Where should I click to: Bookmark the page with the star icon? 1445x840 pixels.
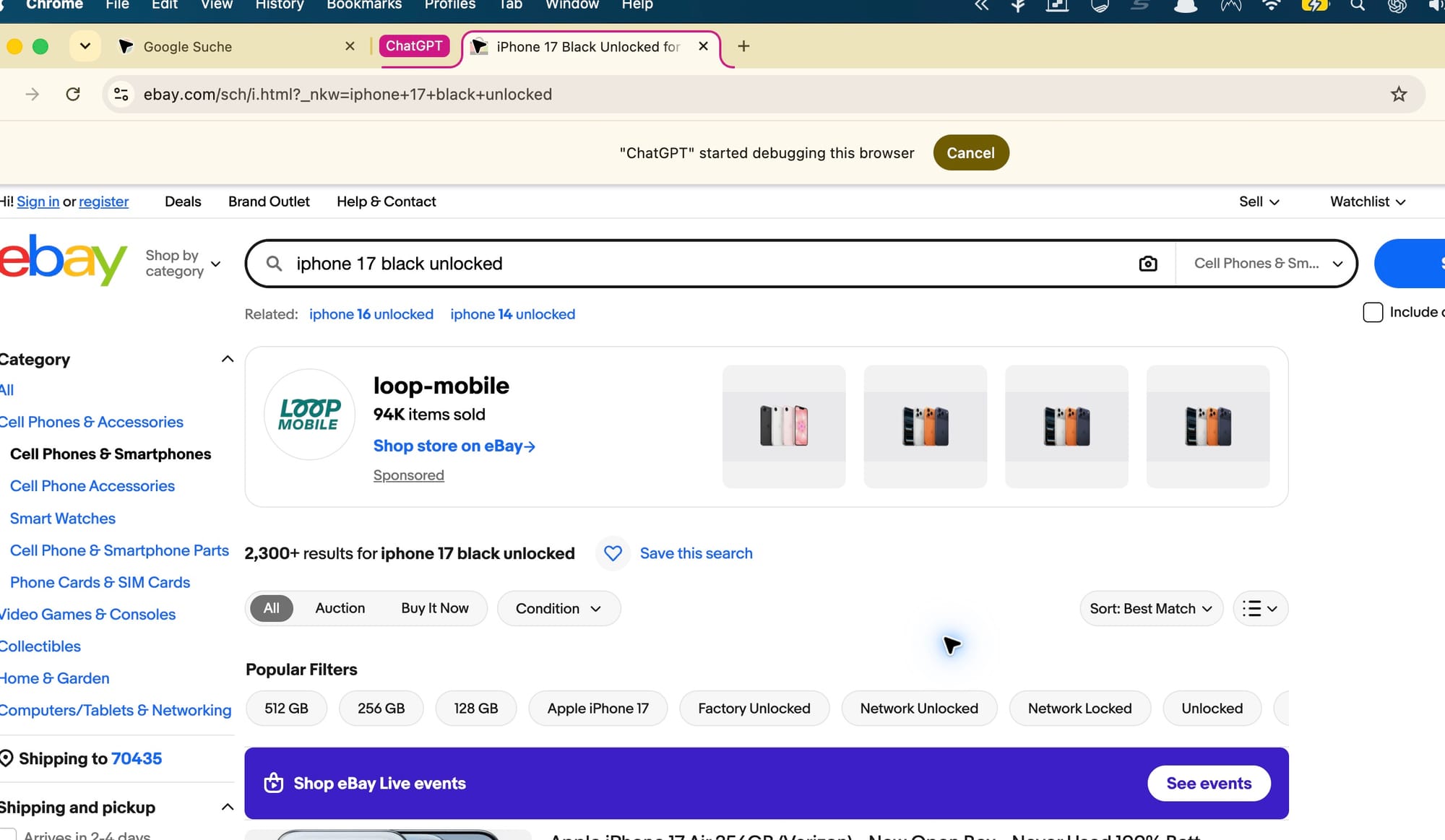click(x=1399, y=94)
